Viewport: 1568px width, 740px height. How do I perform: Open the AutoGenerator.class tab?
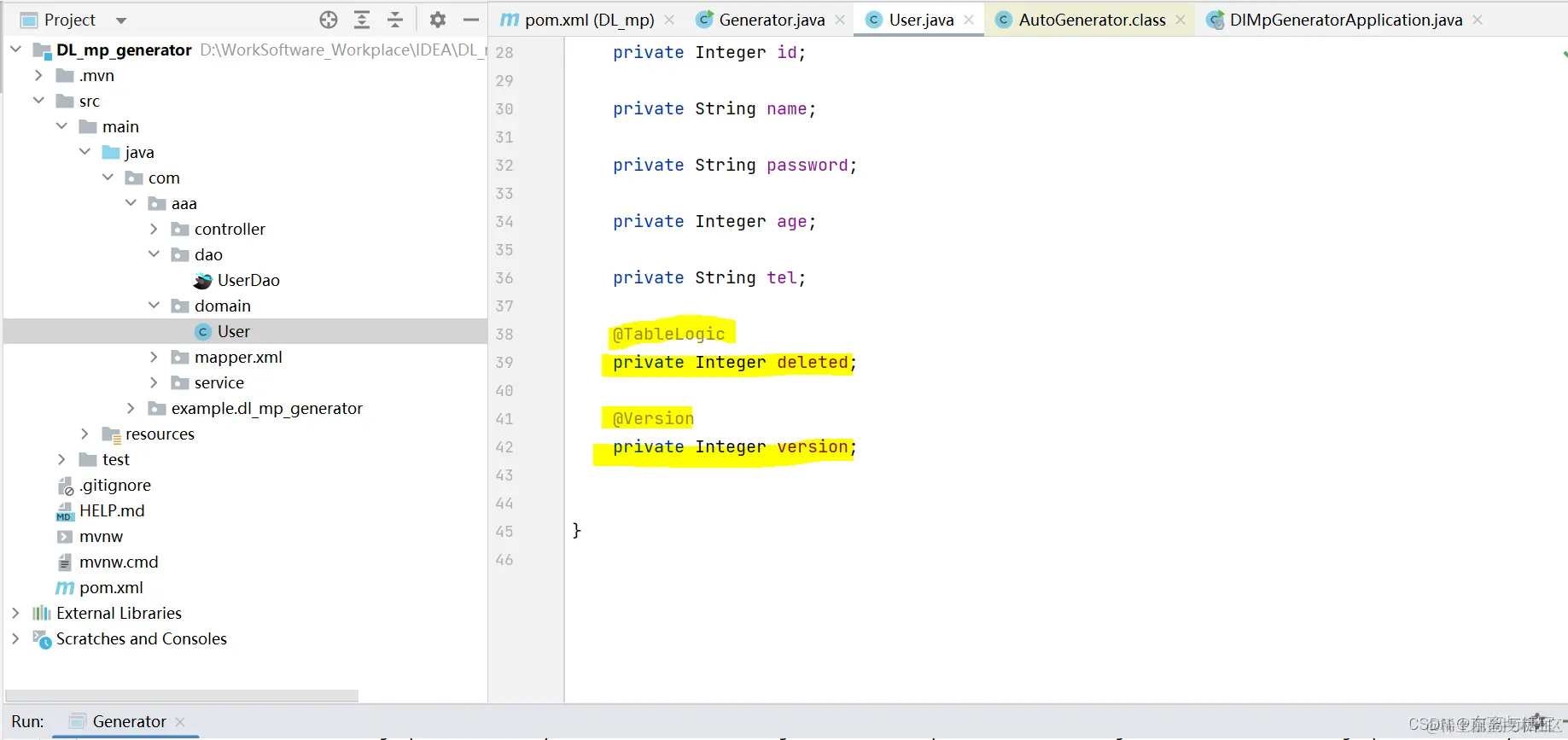click(1092, 20)
